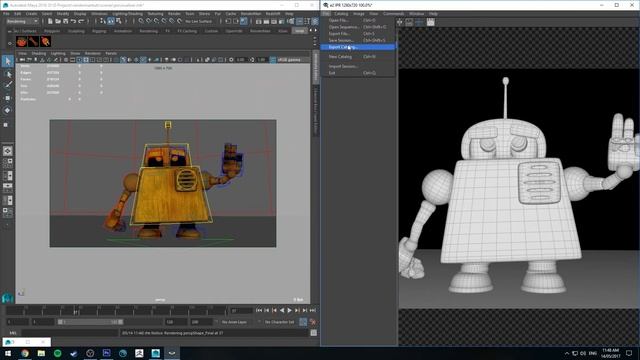Screen dimensions: 640x360
Task: Activate the Move tool in toolbox
Action: point(8,98)
